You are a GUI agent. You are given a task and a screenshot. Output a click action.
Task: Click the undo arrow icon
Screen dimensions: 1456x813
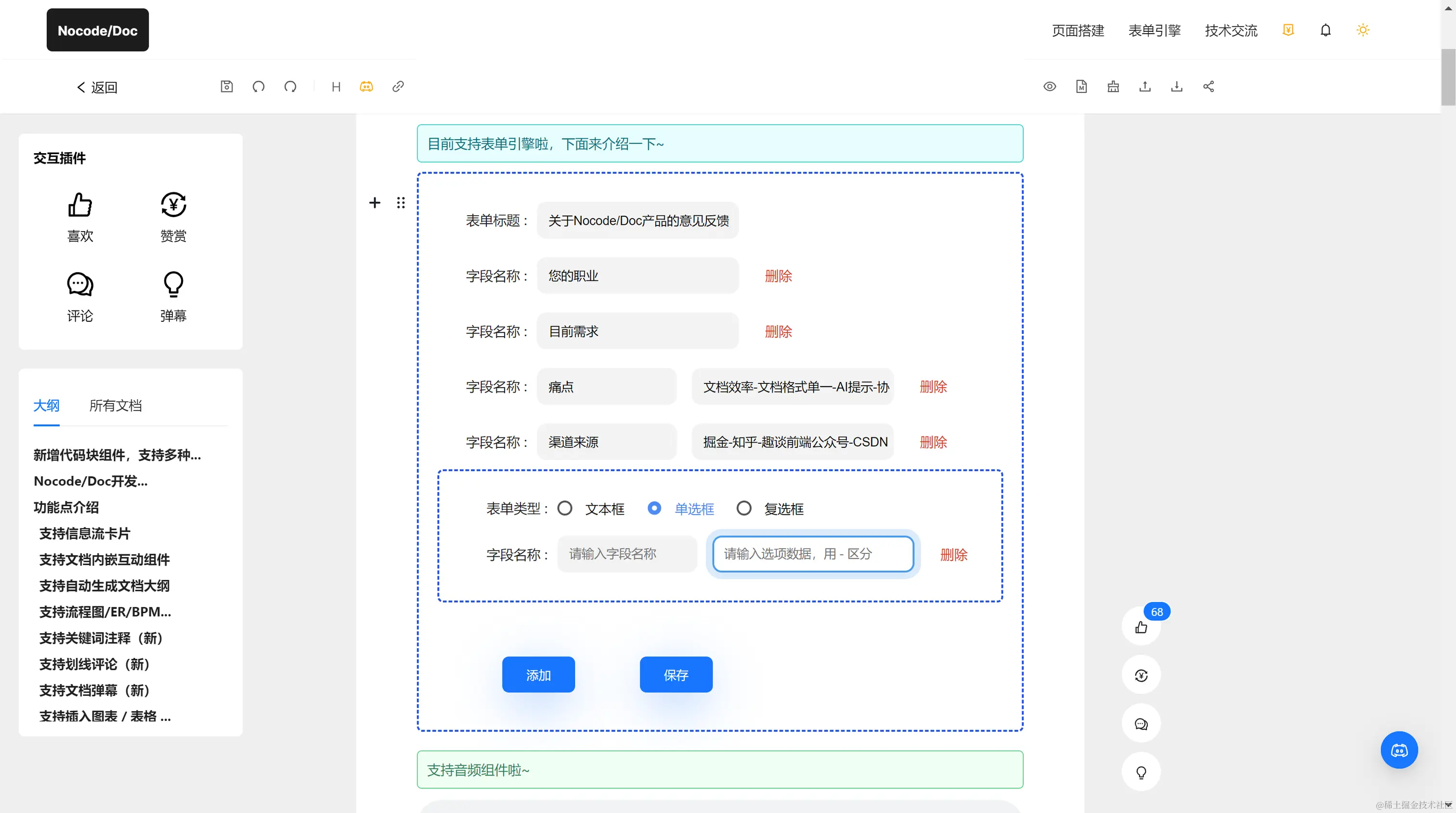tap(258, 87)
